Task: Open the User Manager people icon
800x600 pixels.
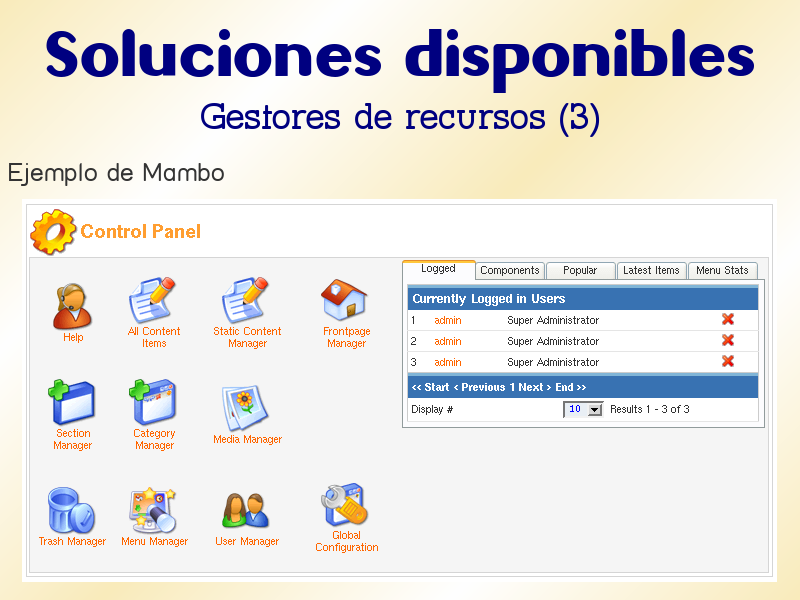Action: [245, 510]
